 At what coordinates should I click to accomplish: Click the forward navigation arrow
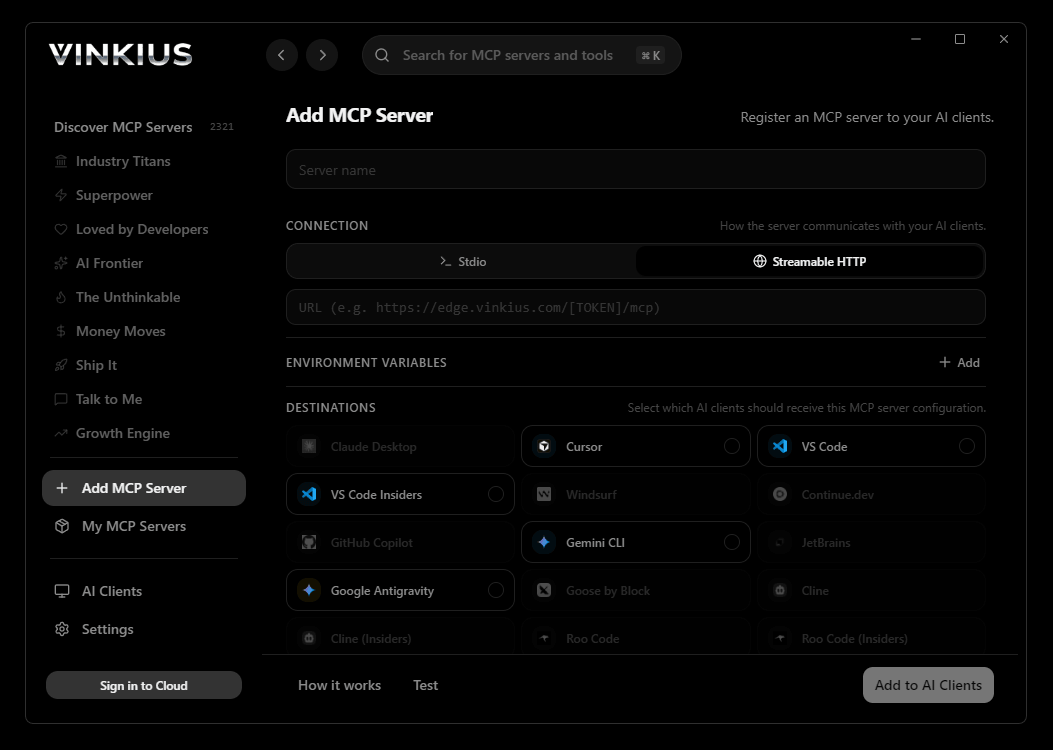click(322, 55)
